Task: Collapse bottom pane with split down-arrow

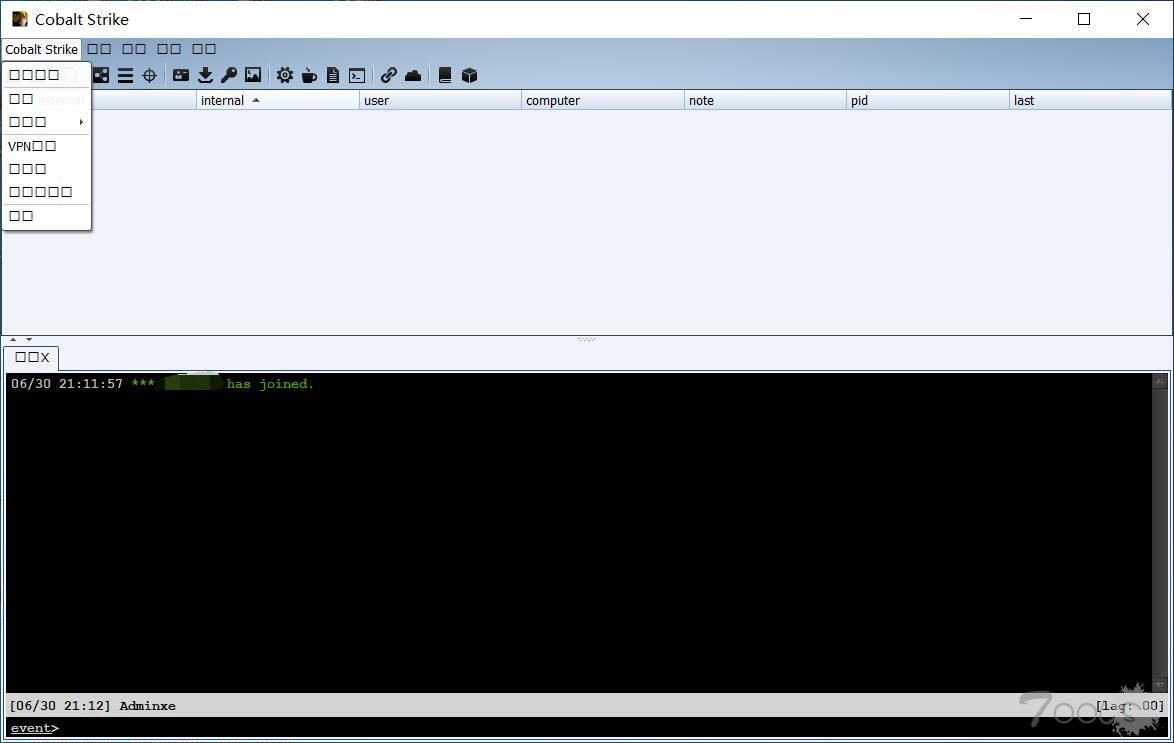Action: tap(29, 339)
